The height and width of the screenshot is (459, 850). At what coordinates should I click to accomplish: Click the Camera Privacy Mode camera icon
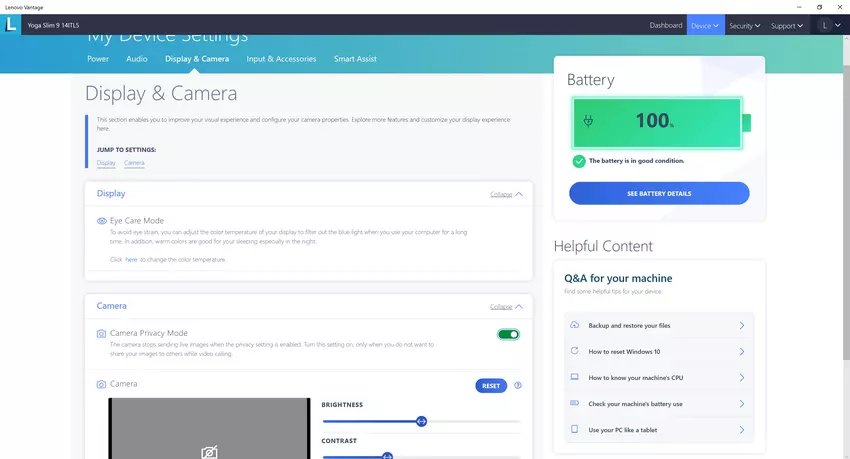click(x=102, y=333)
